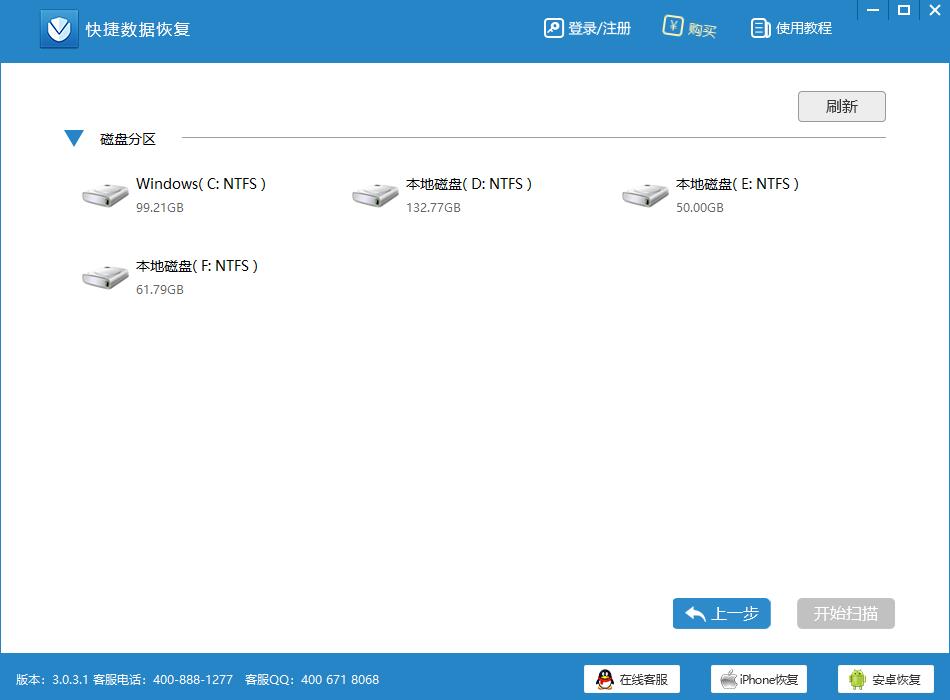950x700 pixels.
Task: Click the version 3.0.3.1 text
Action: pos(52,679)
